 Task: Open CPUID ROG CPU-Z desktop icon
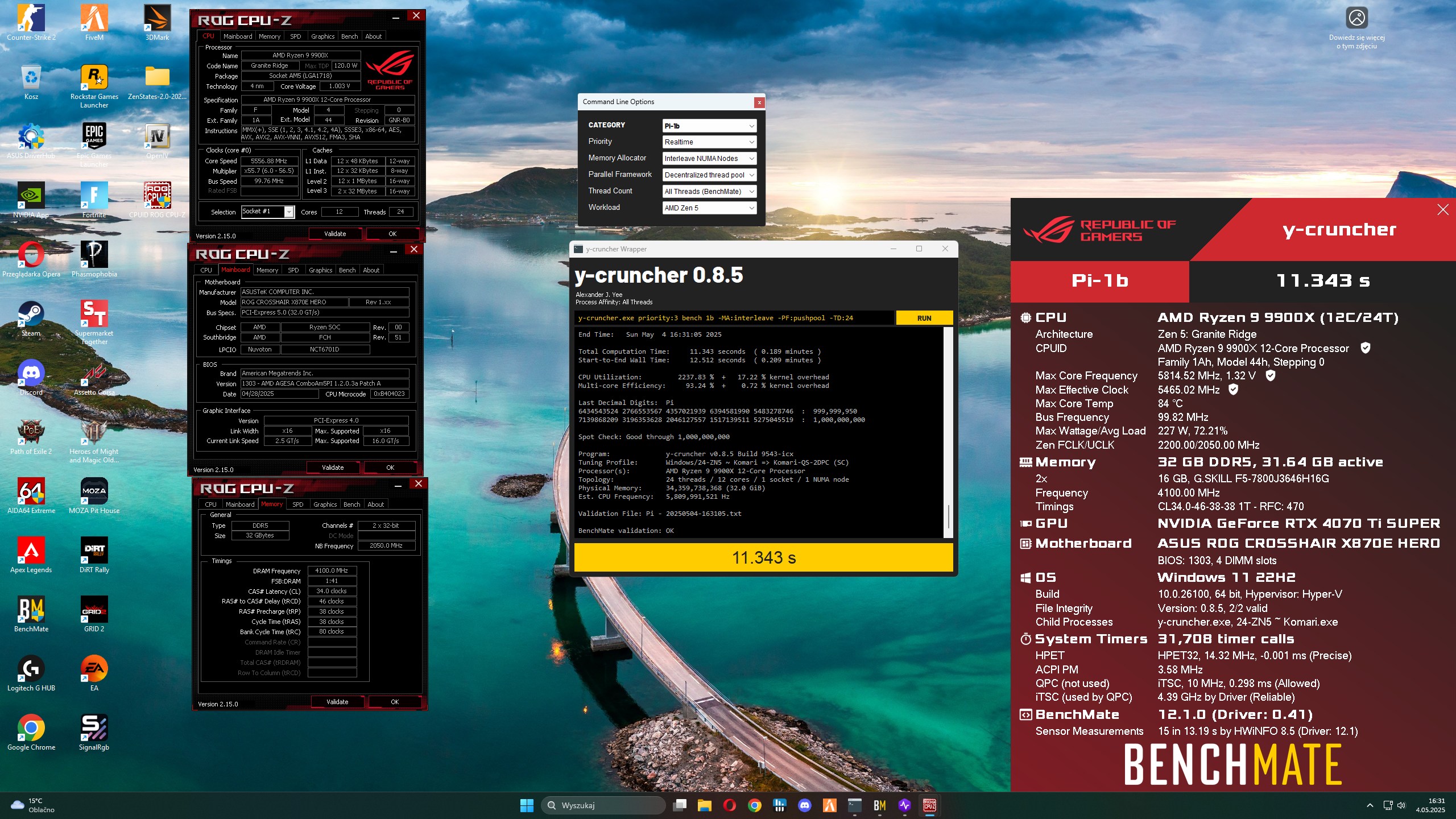coord(157,201)
